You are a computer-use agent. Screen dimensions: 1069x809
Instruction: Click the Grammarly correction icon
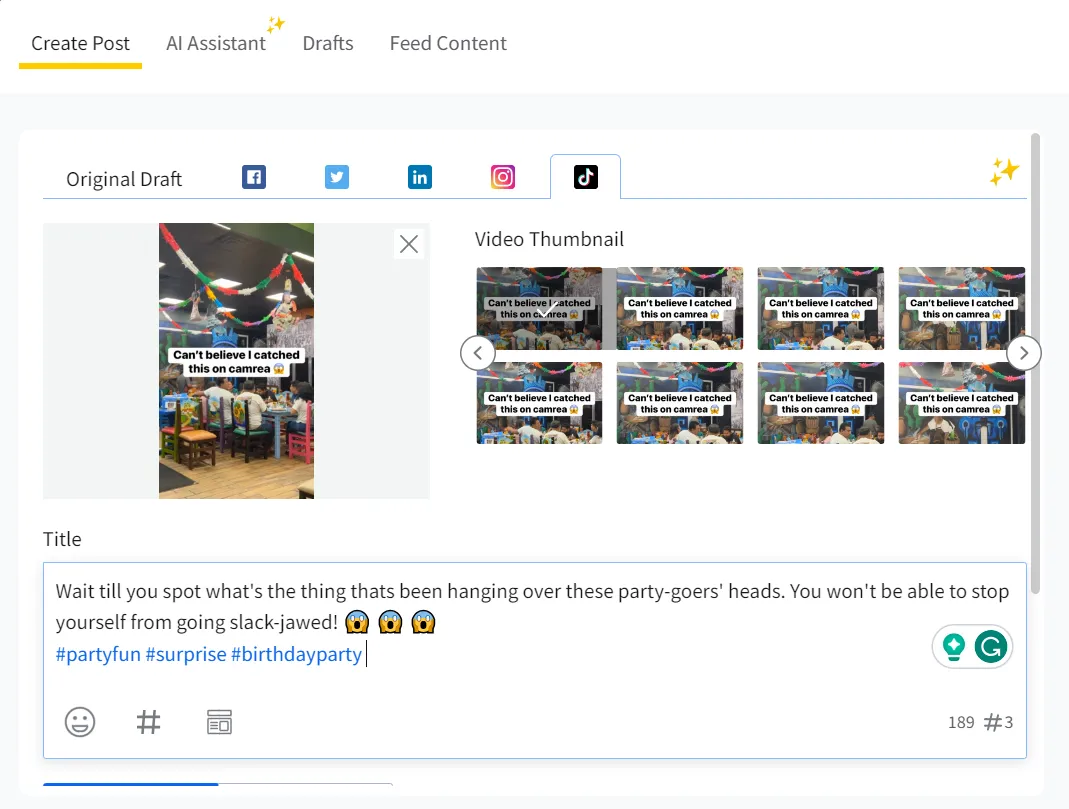point(991,646)
